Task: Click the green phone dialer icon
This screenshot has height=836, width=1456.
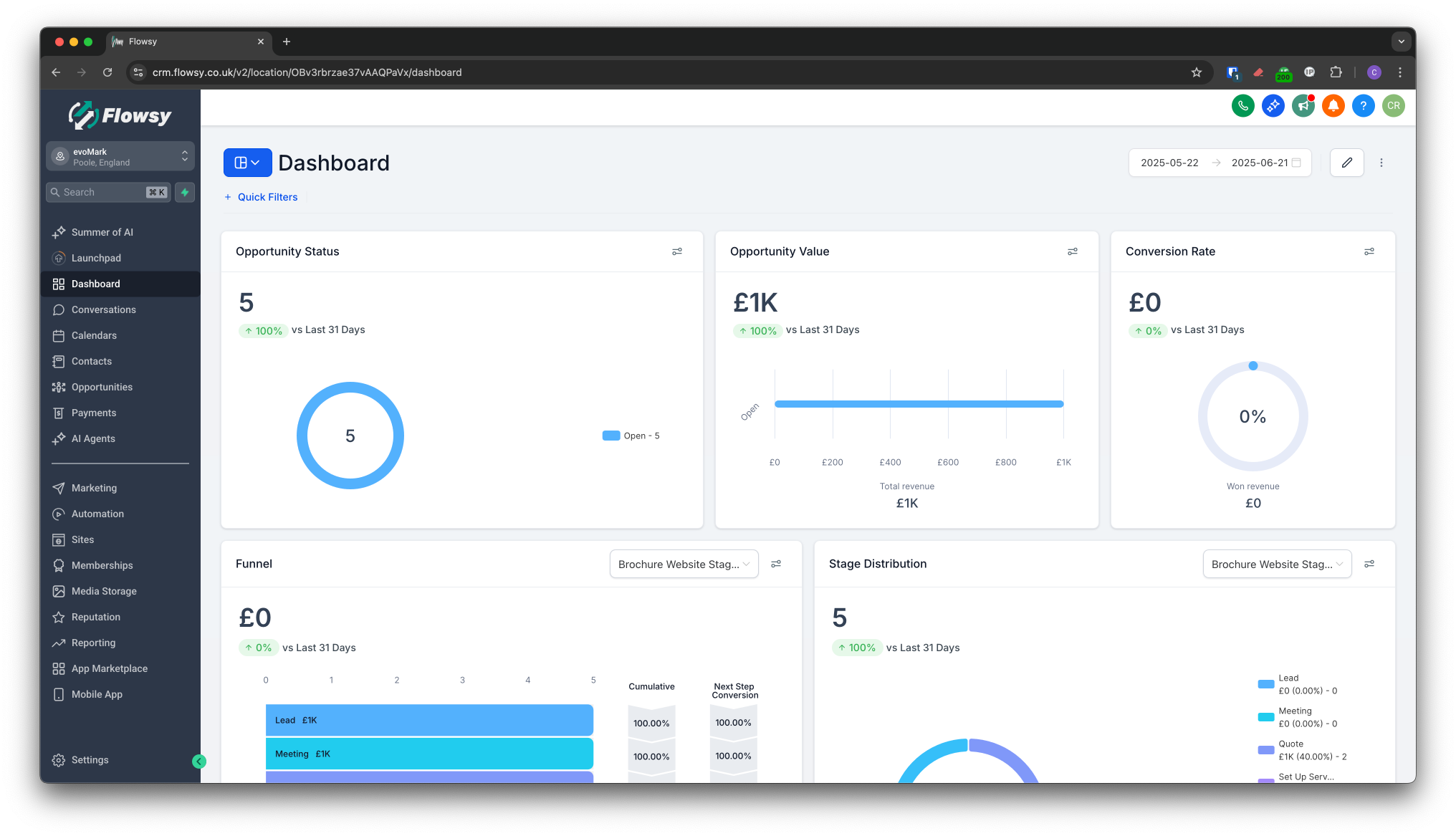Action: (1243, 106)
